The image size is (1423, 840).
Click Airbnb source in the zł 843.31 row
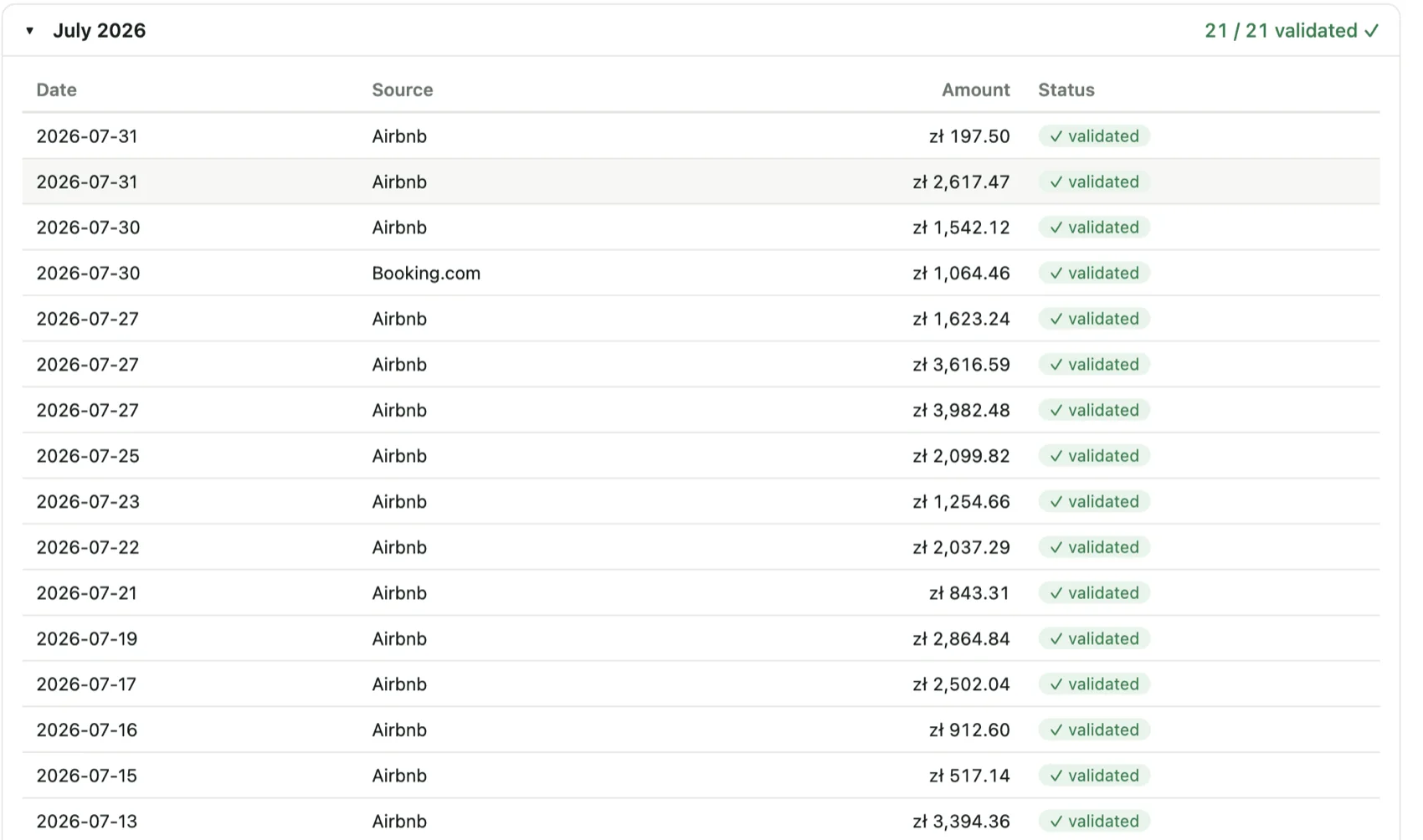coord(399,593)
